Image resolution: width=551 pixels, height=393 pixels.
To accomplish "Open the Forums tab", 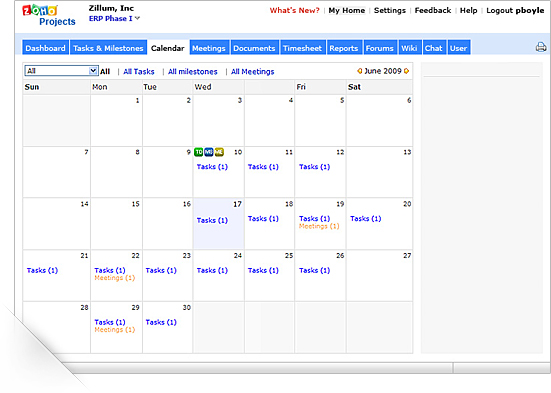I will click(x=380, y=48).
